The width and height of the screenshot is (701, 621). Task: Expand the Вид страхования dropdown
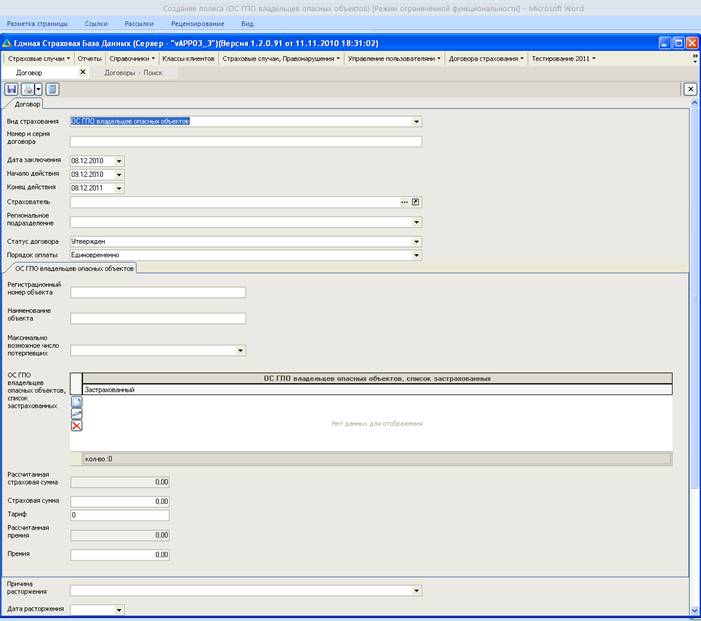click(x=416, y=122)
